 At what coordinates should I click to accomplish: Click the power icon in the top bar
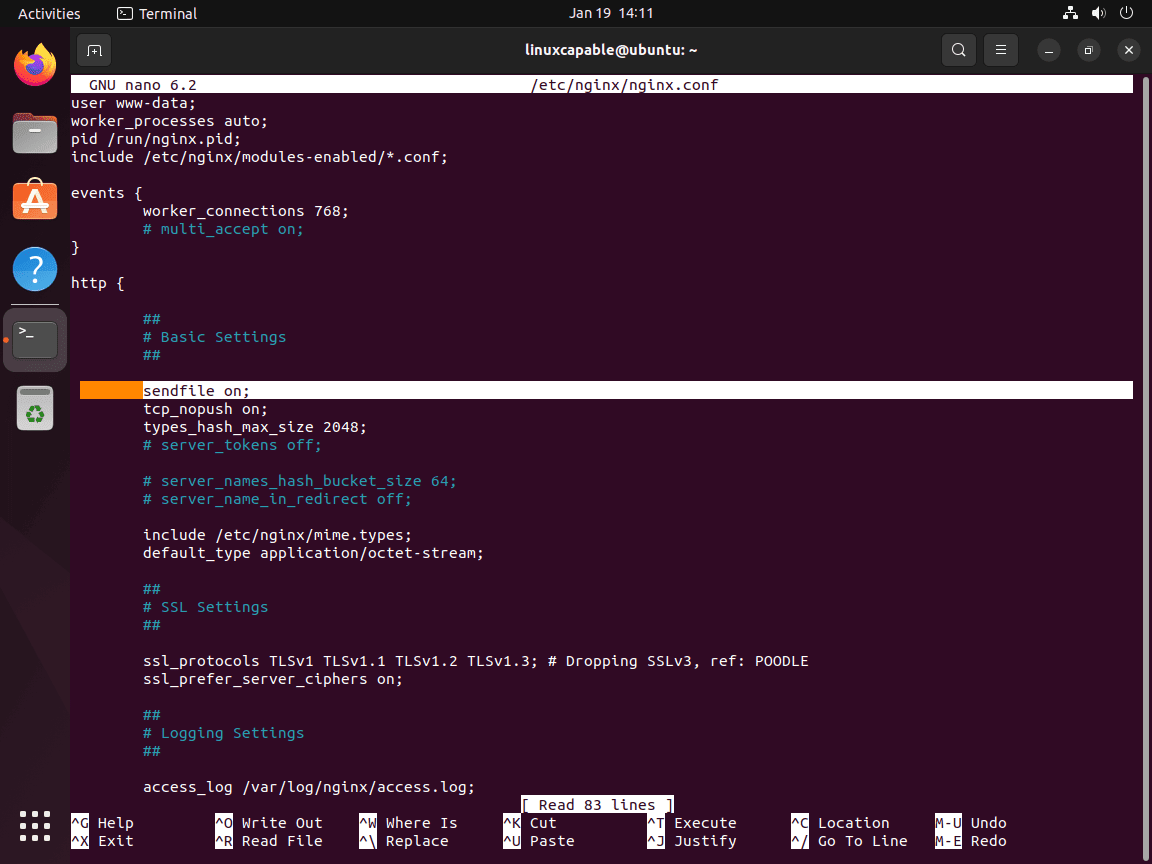point(1126,13)
